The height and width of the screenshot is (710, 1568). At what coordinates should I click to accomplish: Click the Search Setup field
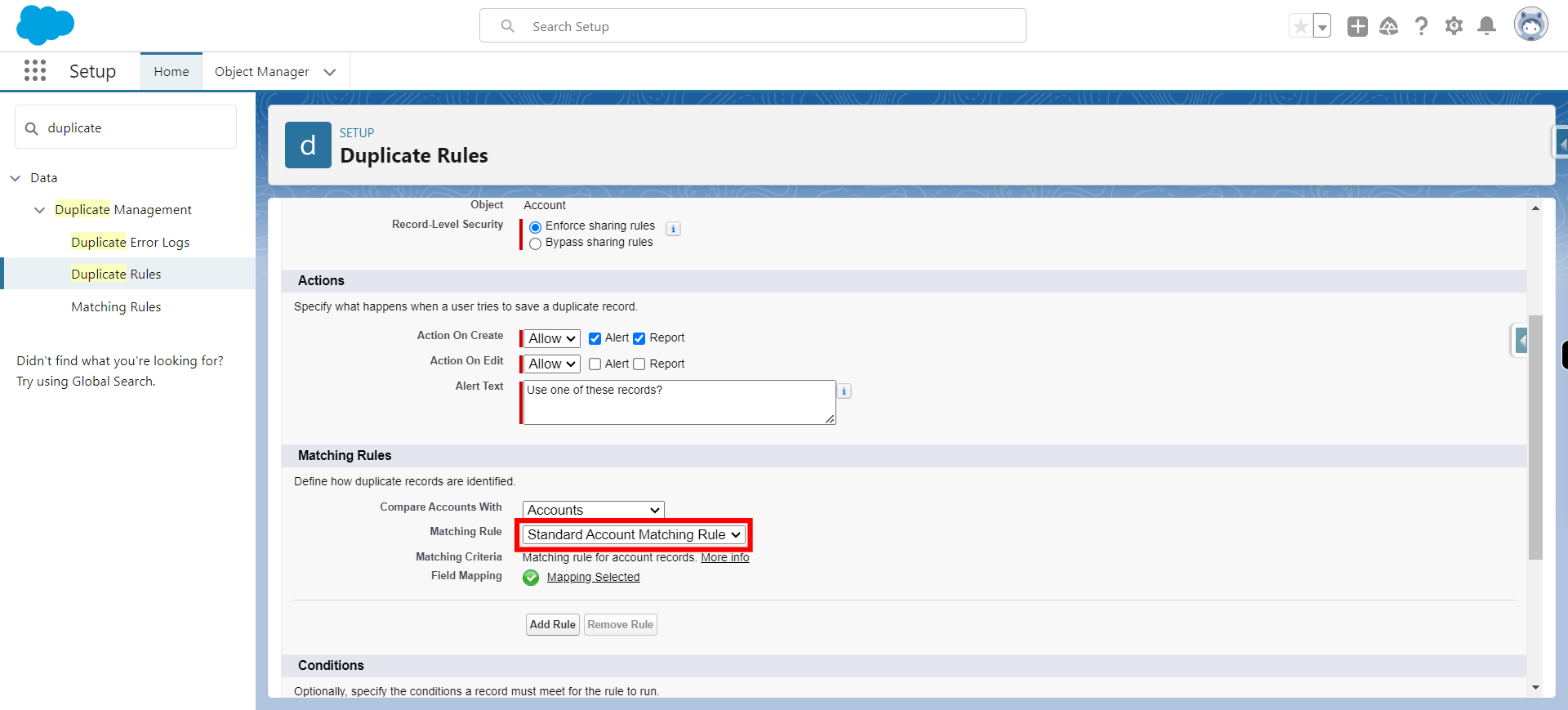click(753, 26)
